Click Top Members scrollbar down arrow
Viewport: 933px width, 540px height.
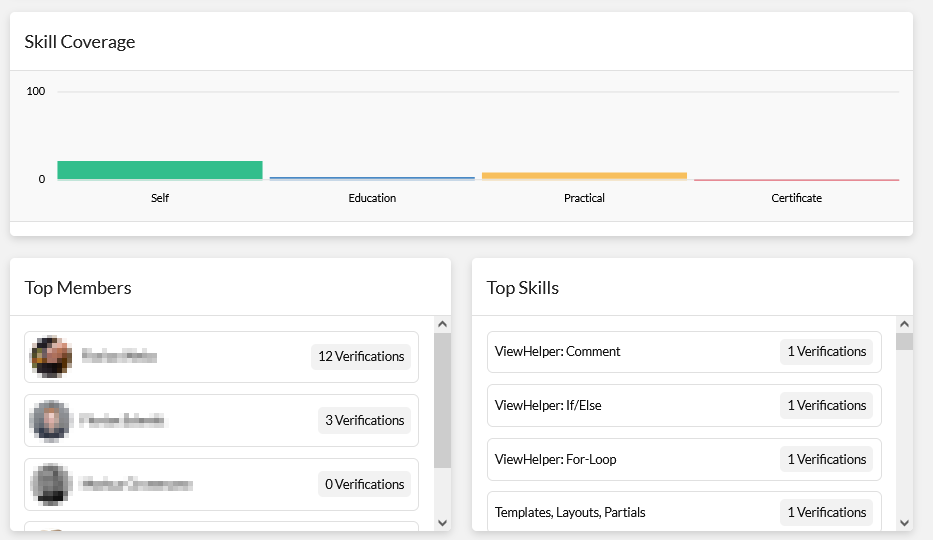click(442, 523)
